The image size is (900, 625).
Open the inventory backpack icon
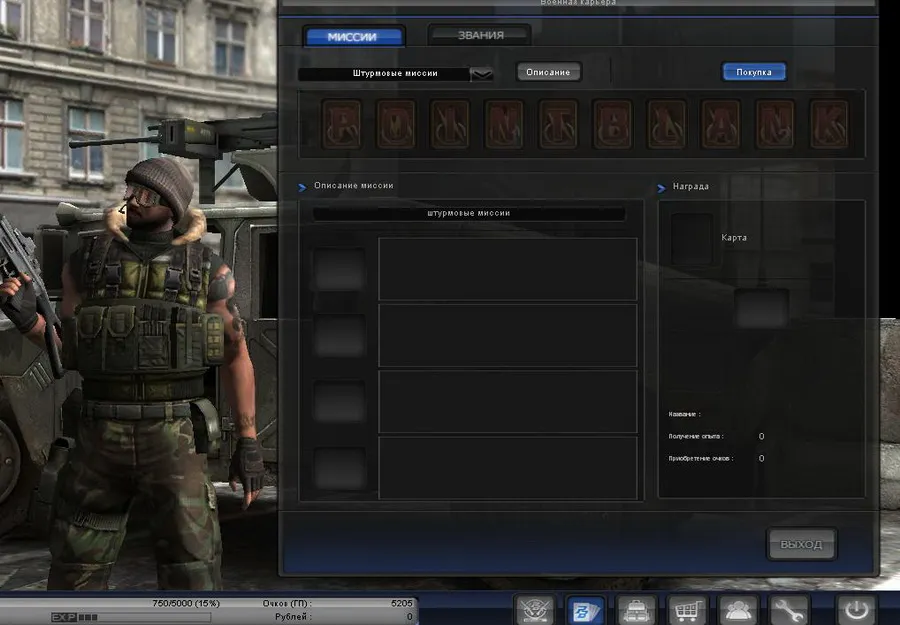(636, 609)
